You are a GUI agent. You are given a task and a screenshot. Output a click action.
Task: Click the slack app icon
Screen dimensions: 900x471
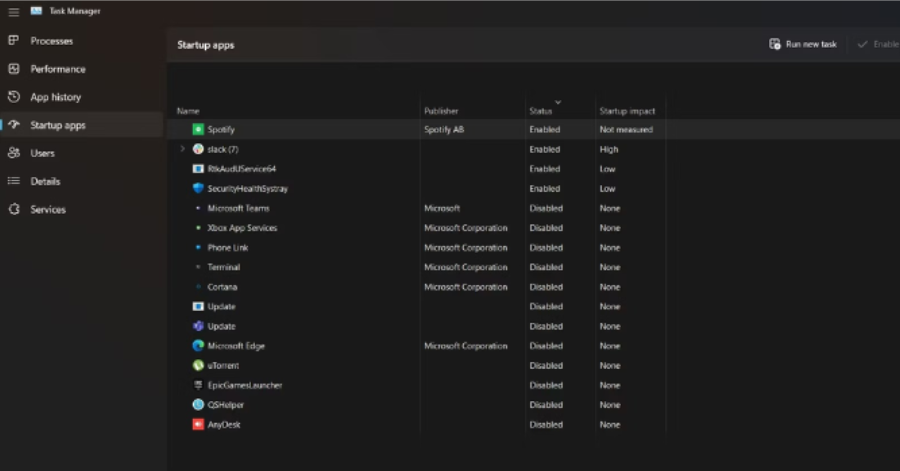(198, 149)
